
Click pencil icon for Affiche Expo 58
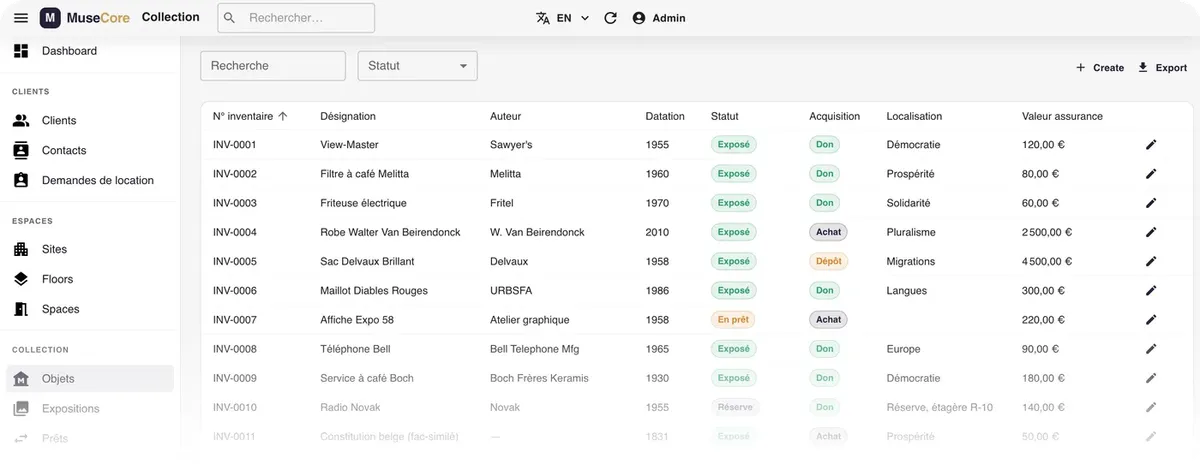1151,320
